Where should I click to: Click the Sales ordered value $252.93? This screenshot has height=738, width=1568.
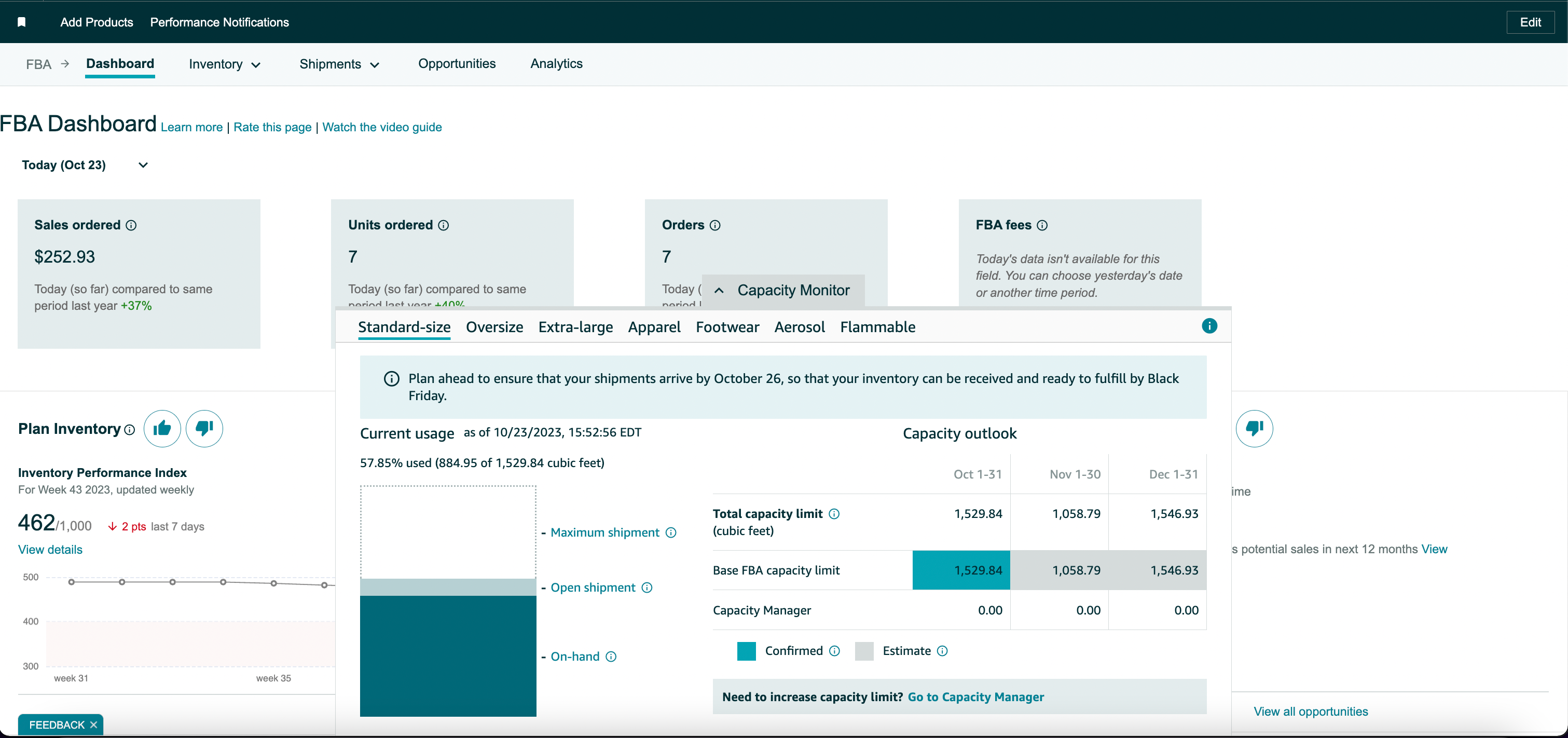click(x=64, y=257)
